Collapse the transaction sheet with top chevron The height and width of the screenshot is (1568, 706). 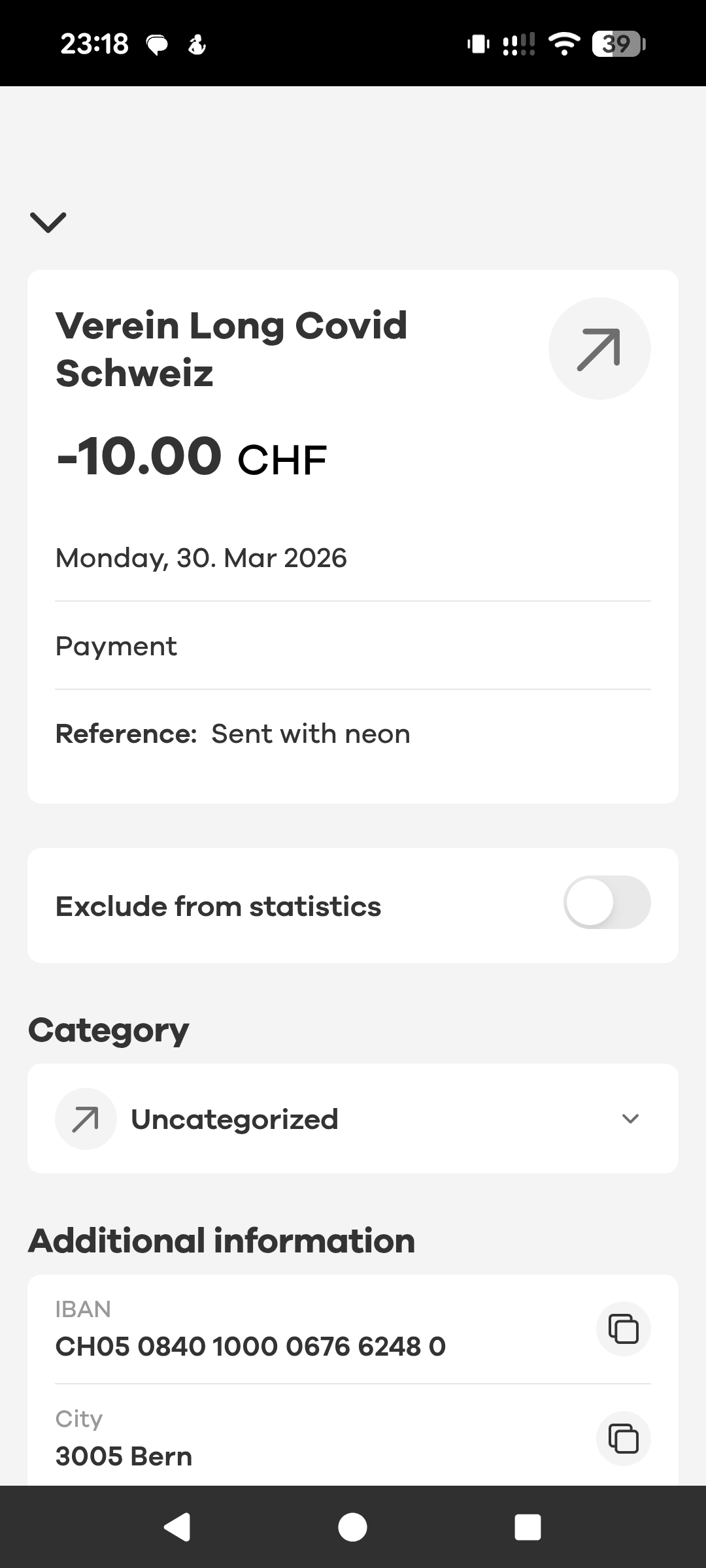coord(48,222)
